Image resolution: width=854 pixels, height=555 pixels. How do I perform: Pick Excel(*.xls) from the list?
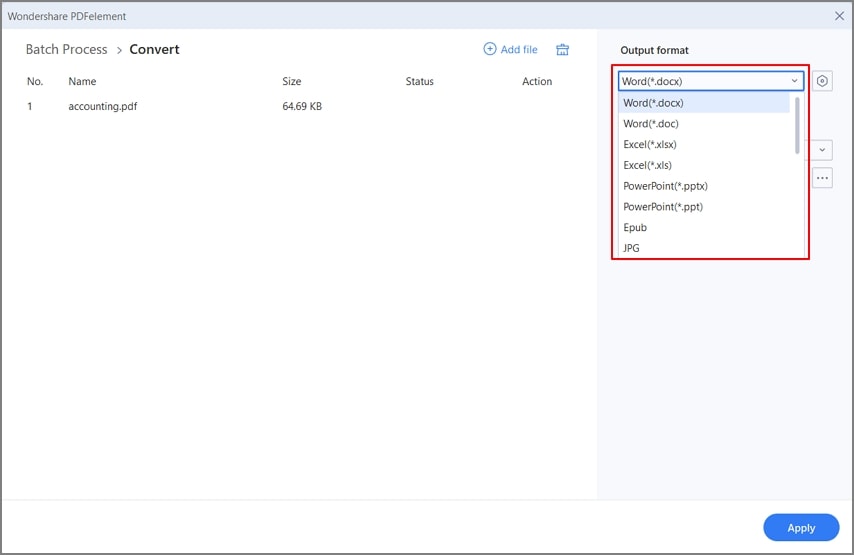[x=704, y=165]
